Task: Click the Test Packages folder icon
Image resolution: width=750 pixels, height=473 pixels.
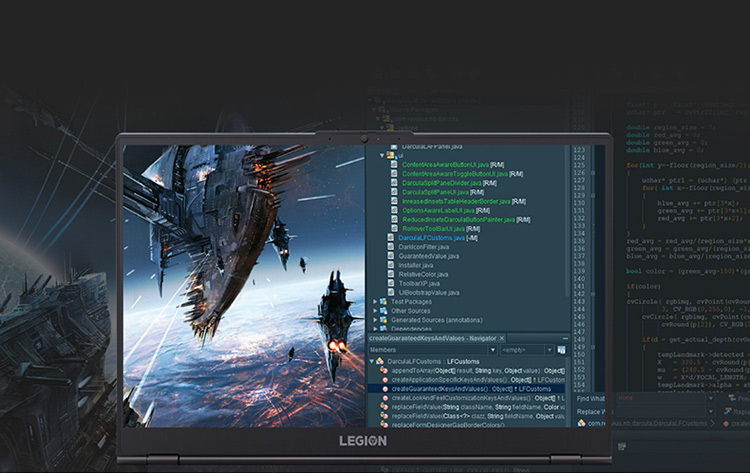Action: pos(383,302)
